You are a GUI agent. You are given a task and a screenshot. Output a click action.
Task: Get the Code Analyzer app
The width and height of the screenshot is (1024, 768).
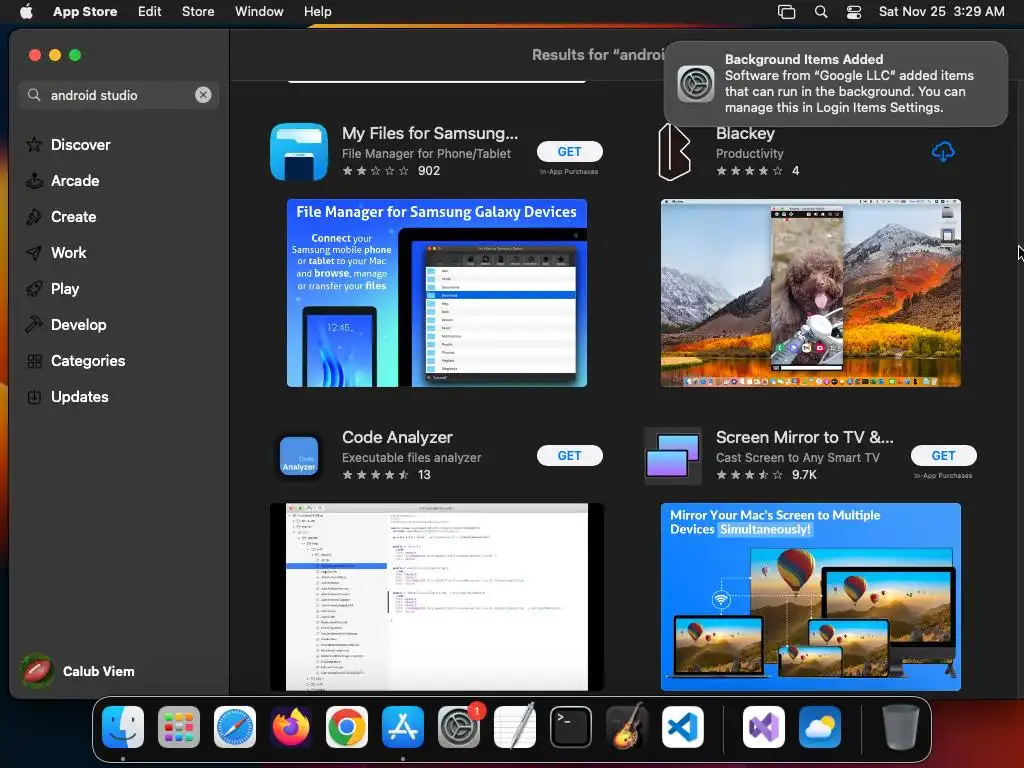569,456
